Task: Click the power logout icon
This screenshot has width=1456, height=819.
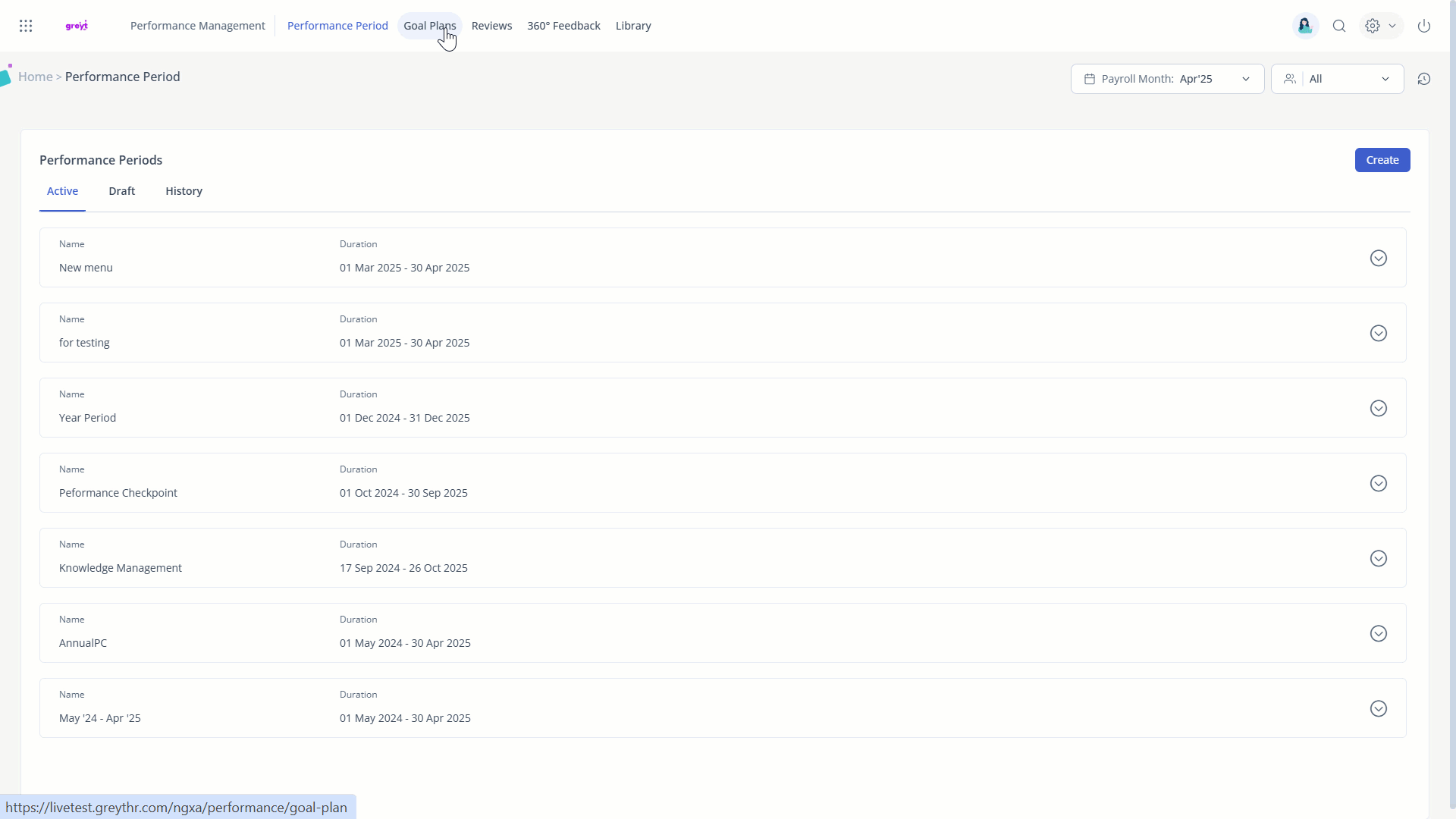Action: click(1424, 26)
